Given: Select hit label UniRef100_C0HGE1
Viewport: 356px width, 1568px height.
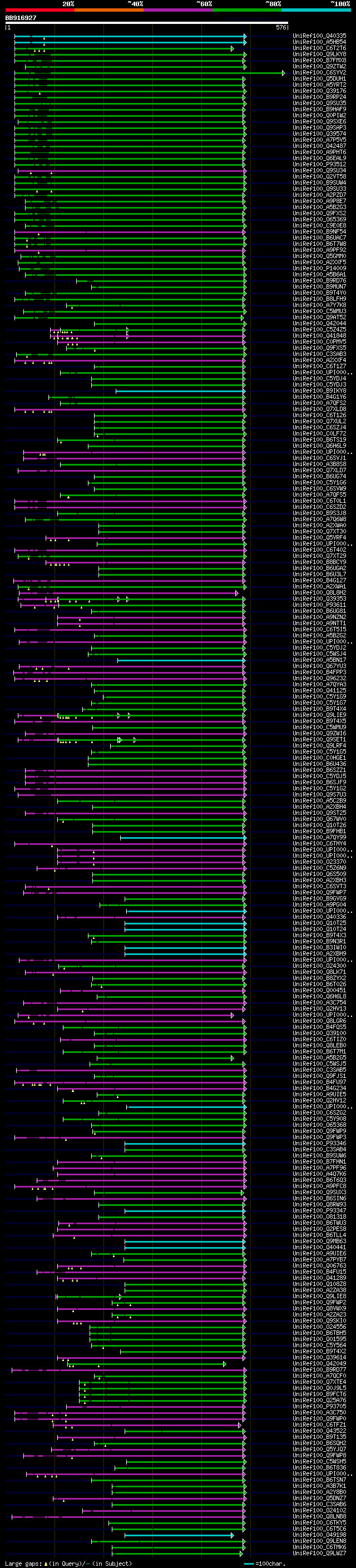Looking at the screenshot, I should [319, 758].
